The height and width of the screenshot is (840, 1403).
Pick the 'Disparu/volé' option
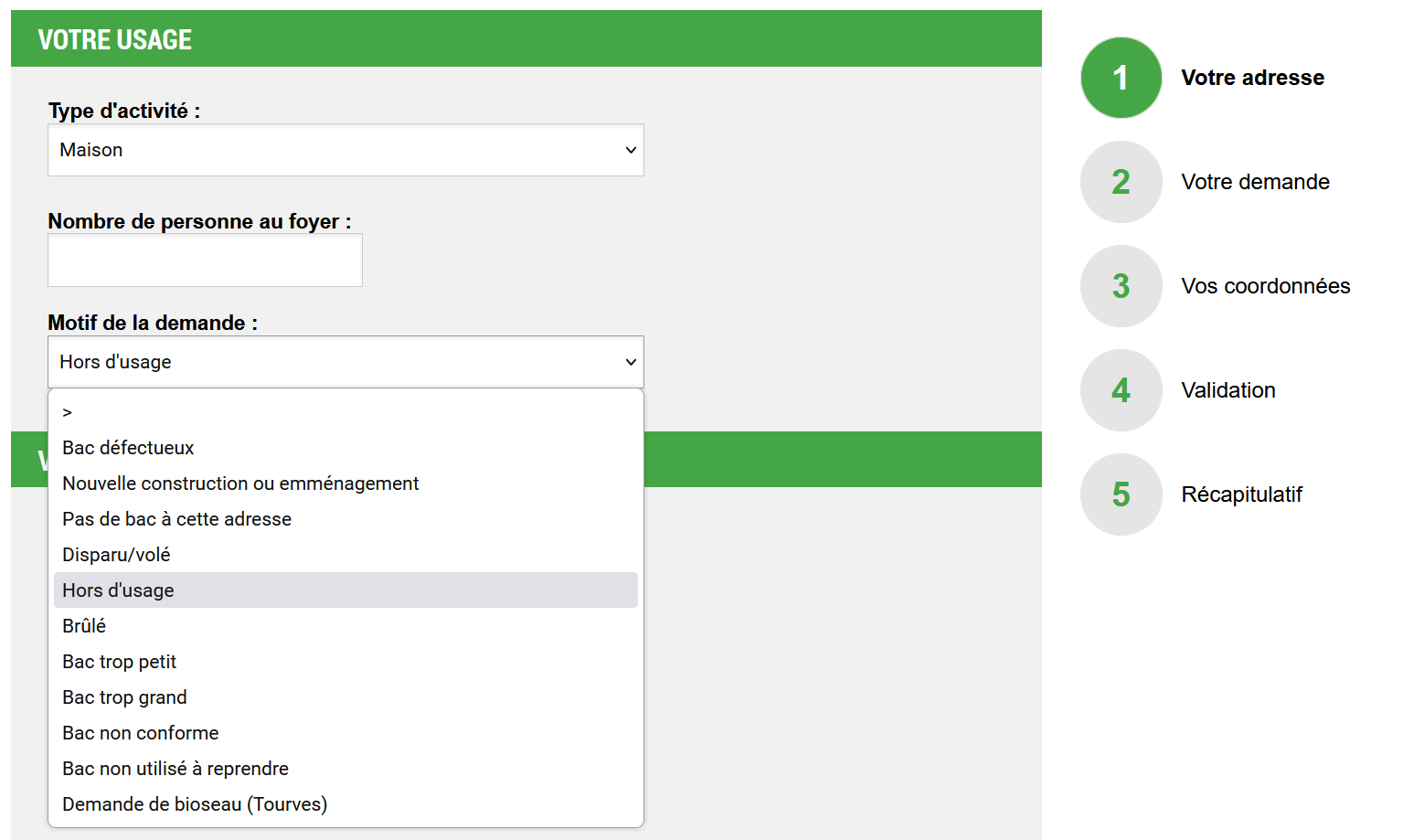[x=116, y=555]
